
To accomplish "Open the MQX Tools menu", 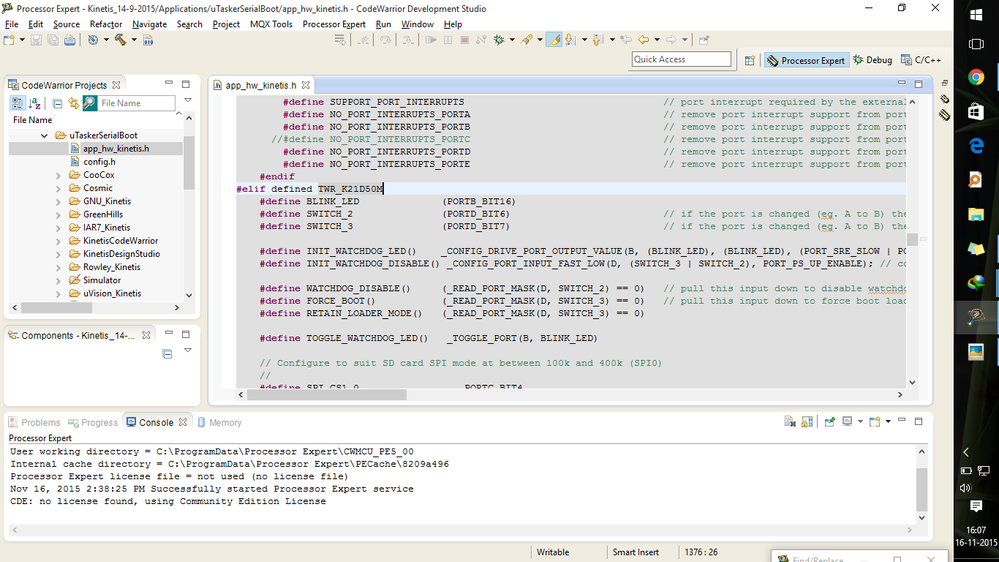I will click(x=271, y=24).
